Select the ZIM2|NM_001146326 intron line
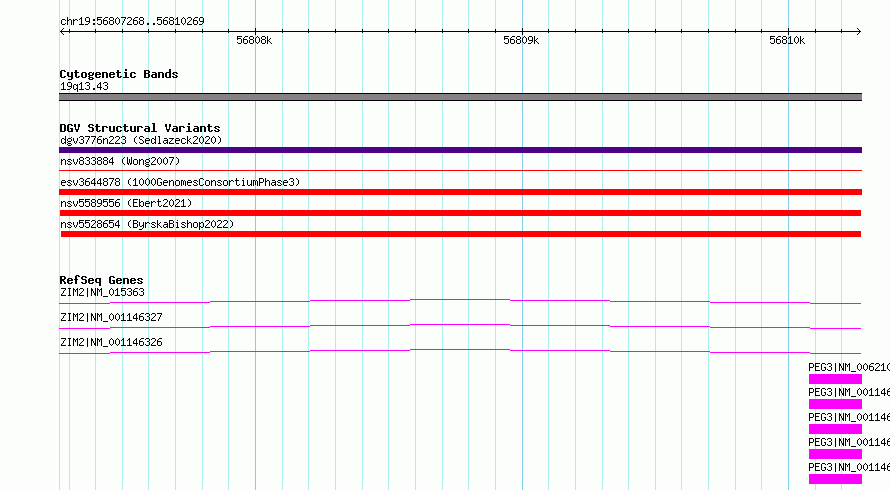Image resolution: width=890 pixels, height=490 pixels. coord(460,351)
